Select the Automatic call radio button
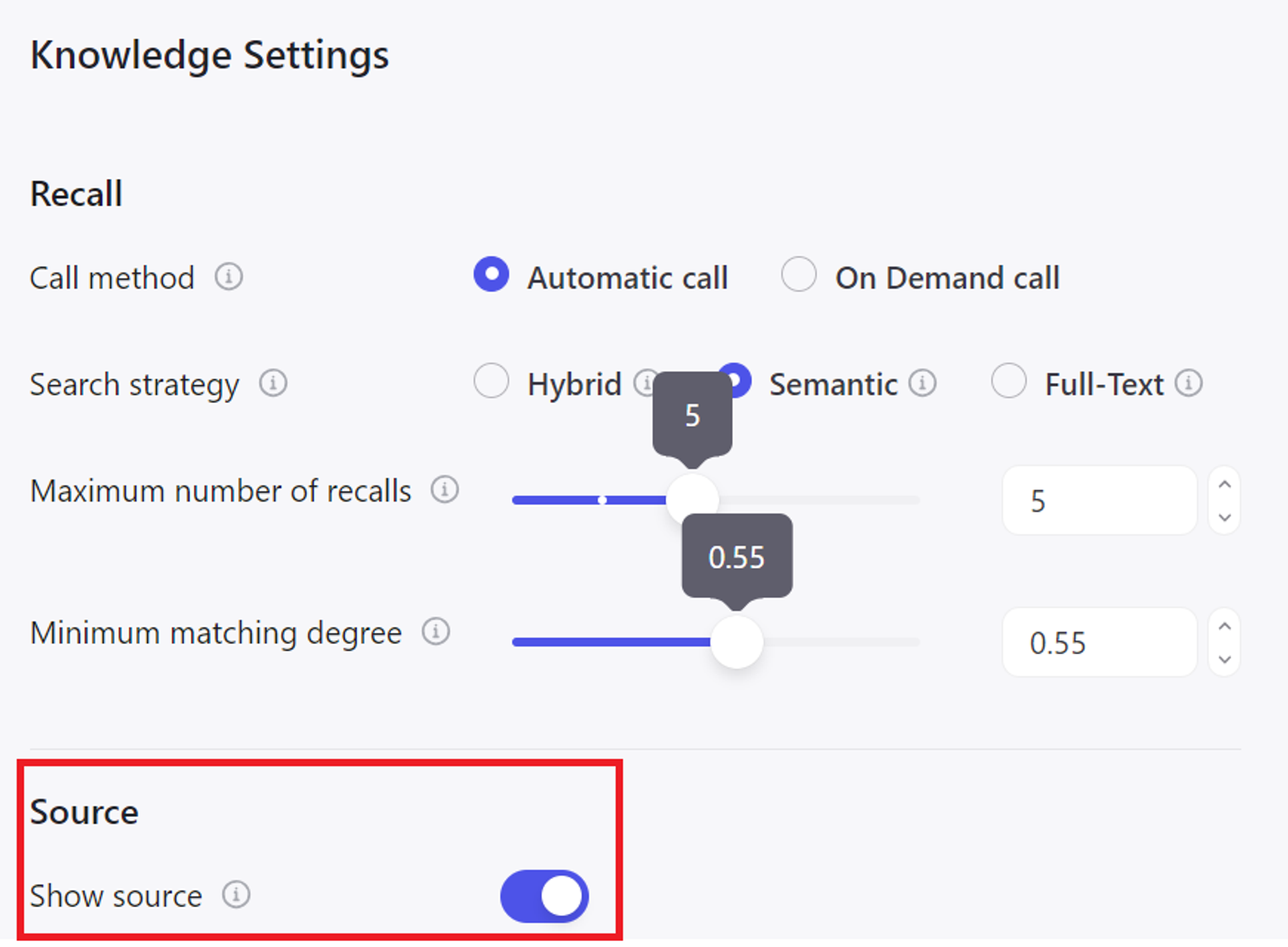This screenshot has width=1288, height=947. 492,275
